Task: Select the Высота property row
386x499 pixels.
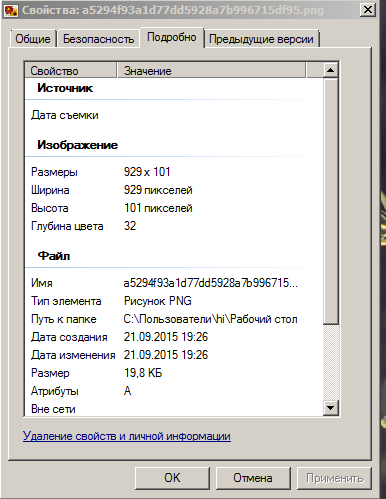Action: 174,208
